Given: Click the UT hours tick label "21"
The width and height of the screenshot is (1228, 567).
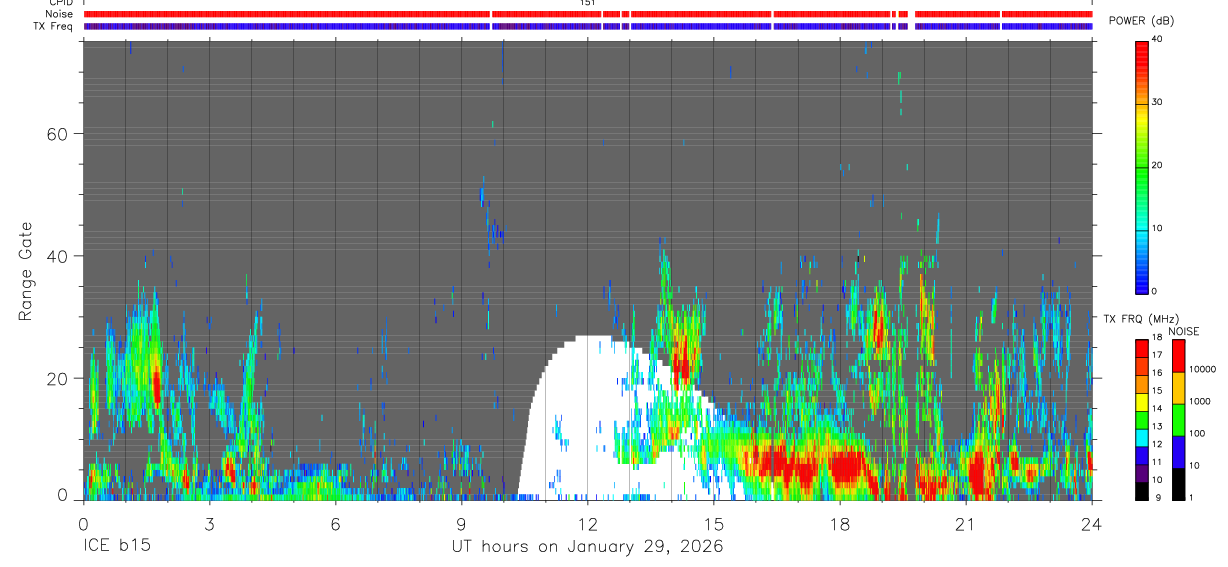Looking at the screenshot, I should [x=965, y=523].
